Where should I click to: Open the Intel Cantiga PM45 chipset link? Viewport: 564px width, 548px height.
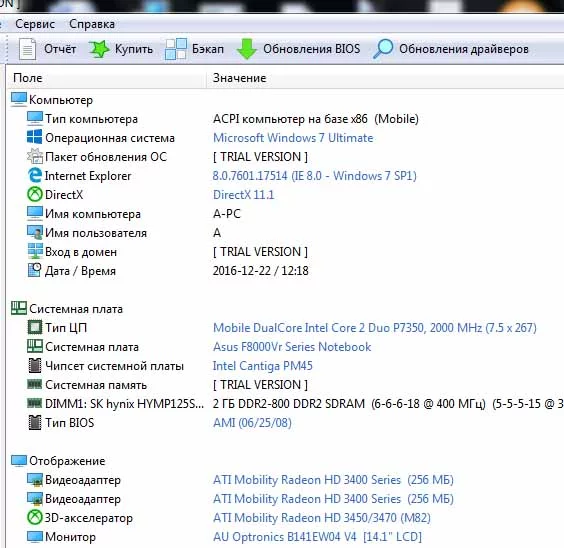263,366
